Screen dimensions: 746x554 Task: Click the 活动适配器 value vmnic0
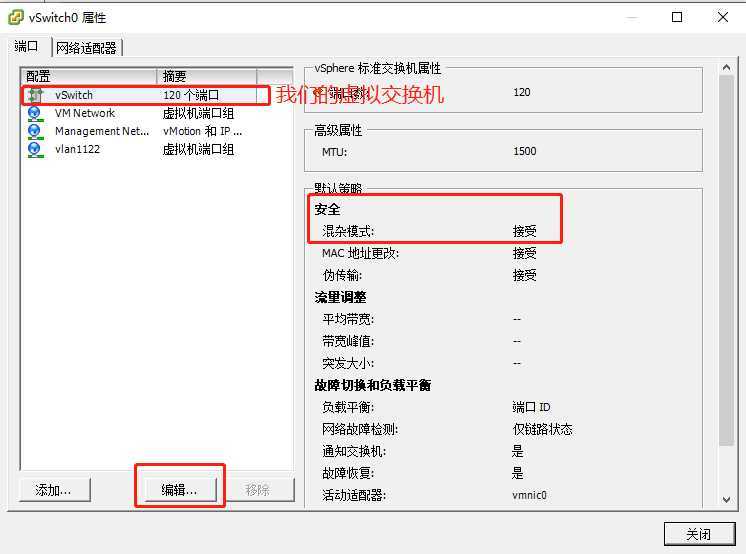click(529, 495)
